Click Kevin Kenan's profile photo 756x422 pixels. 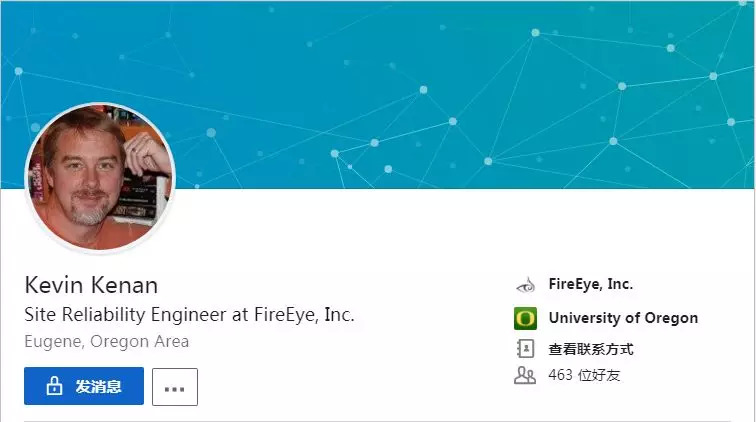100,177
